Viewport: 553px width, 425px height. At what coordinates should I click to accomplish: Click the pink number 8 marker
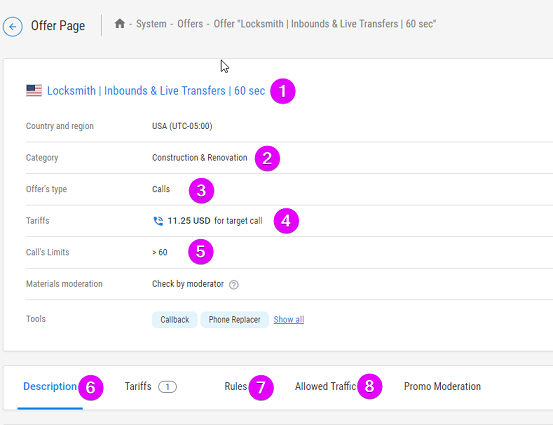point(370,386)
